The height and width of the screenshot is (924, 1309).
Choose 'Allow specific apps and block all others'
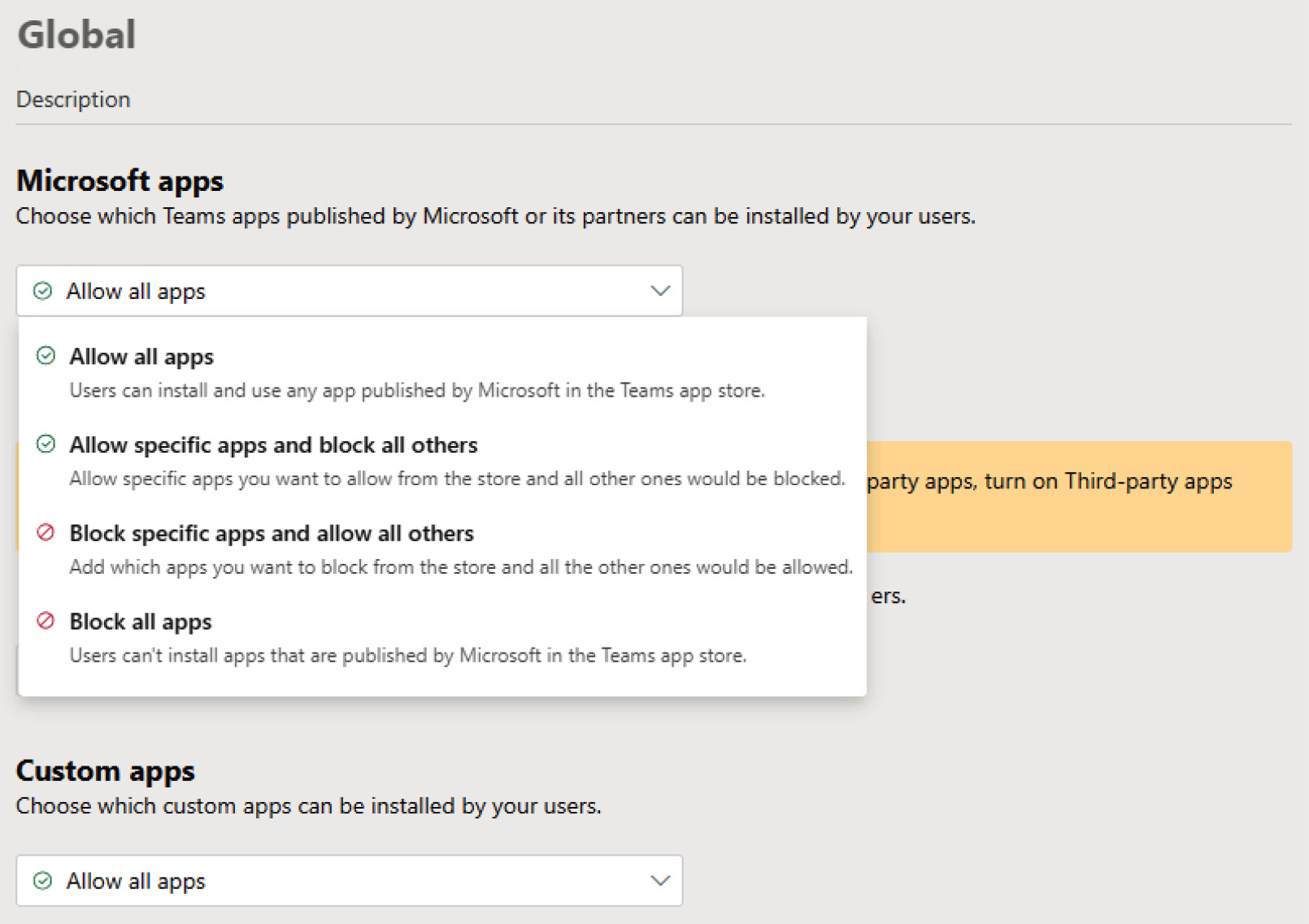[x=442, y=461]
